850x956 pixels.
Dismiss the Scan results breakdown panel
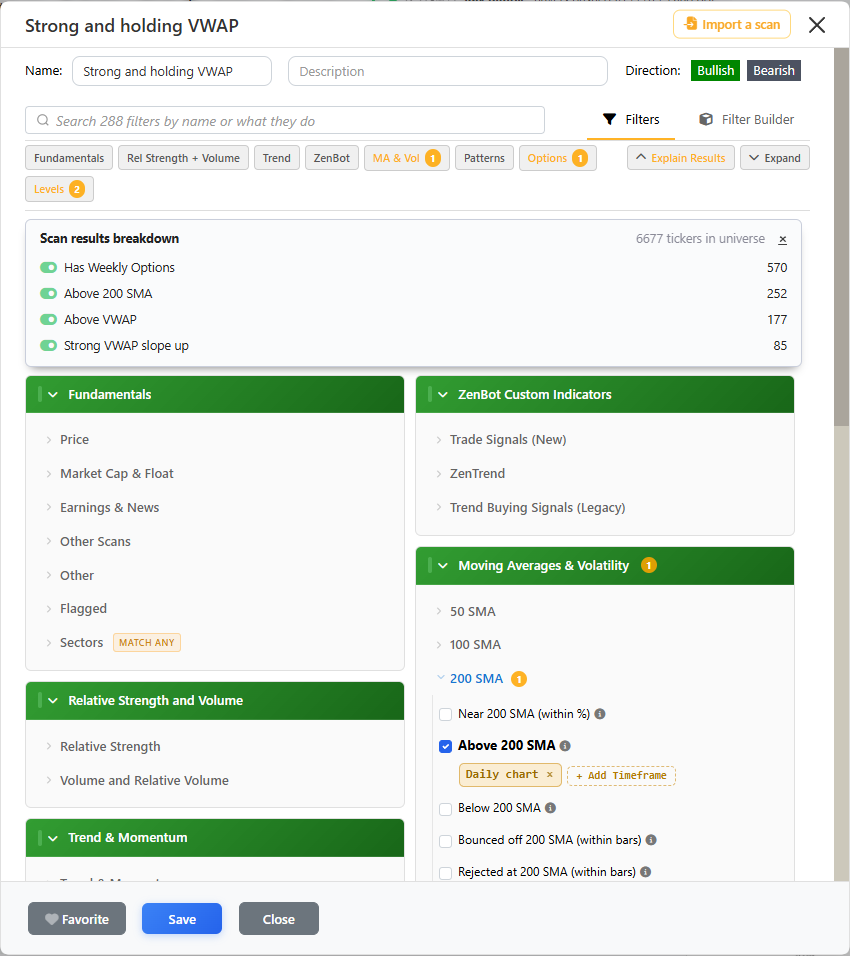(782, 240)
